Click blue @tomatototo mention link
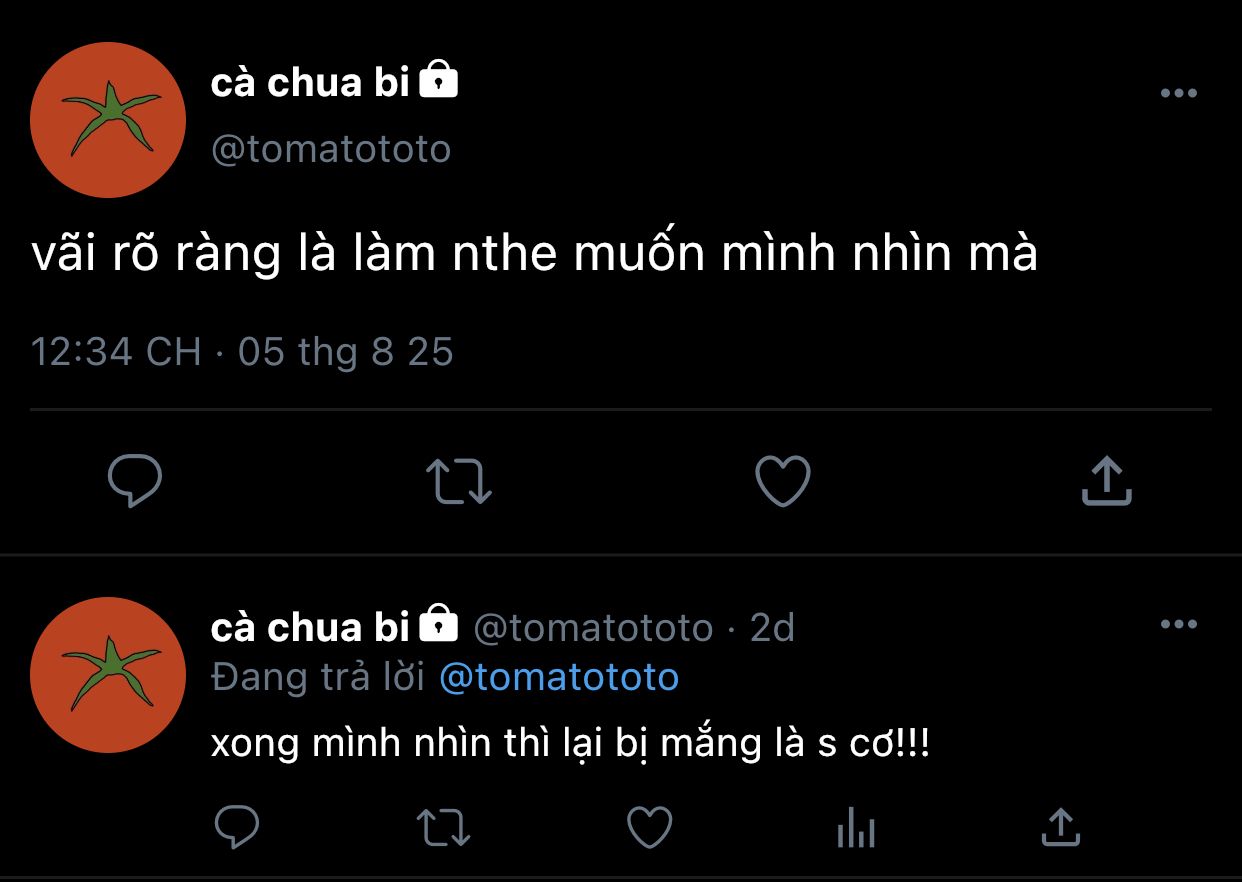Screen dimensions: 1242x882 (x=559, y=678)
